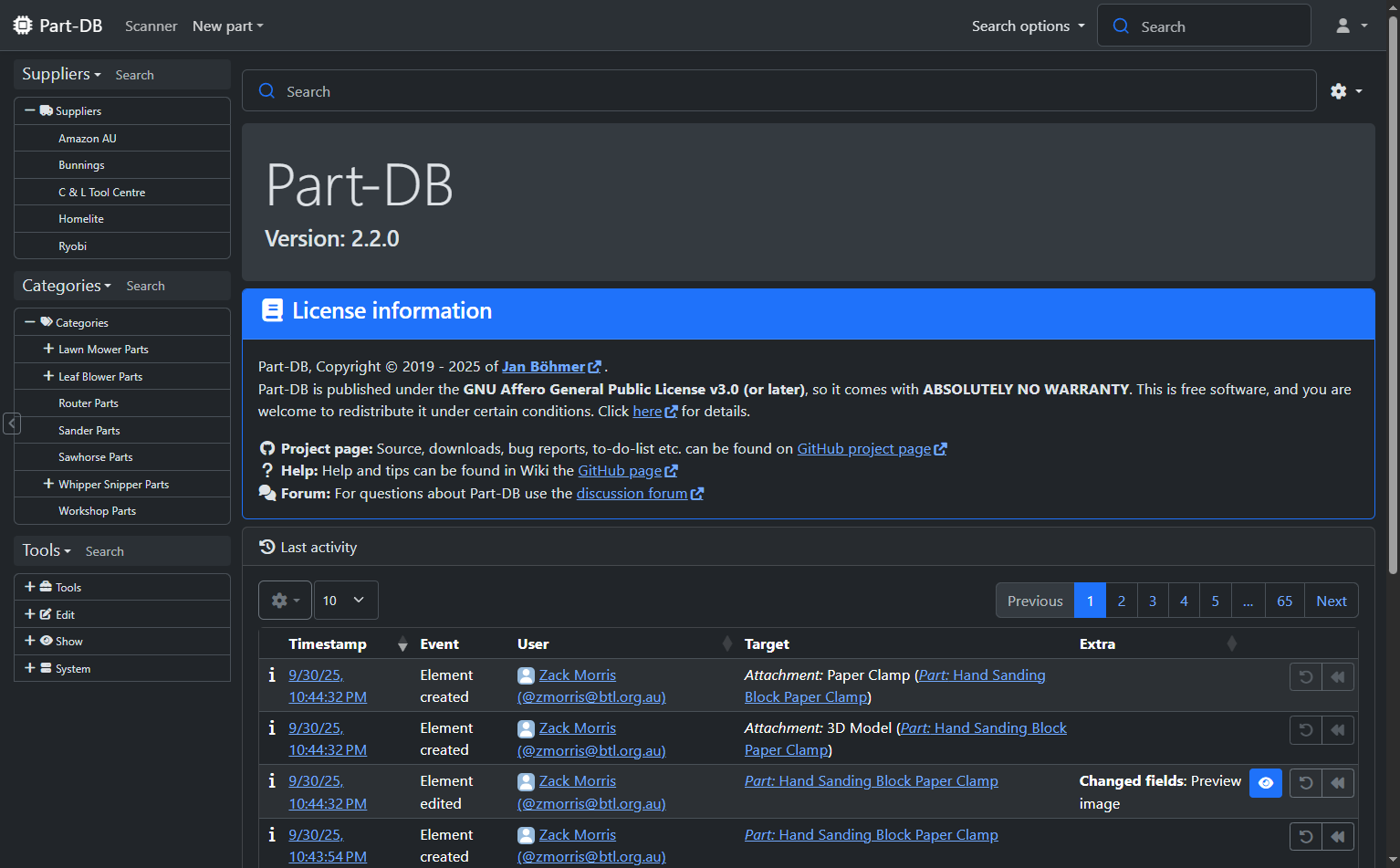
Task: Open the Router Parts category
Action: [89, 403]
